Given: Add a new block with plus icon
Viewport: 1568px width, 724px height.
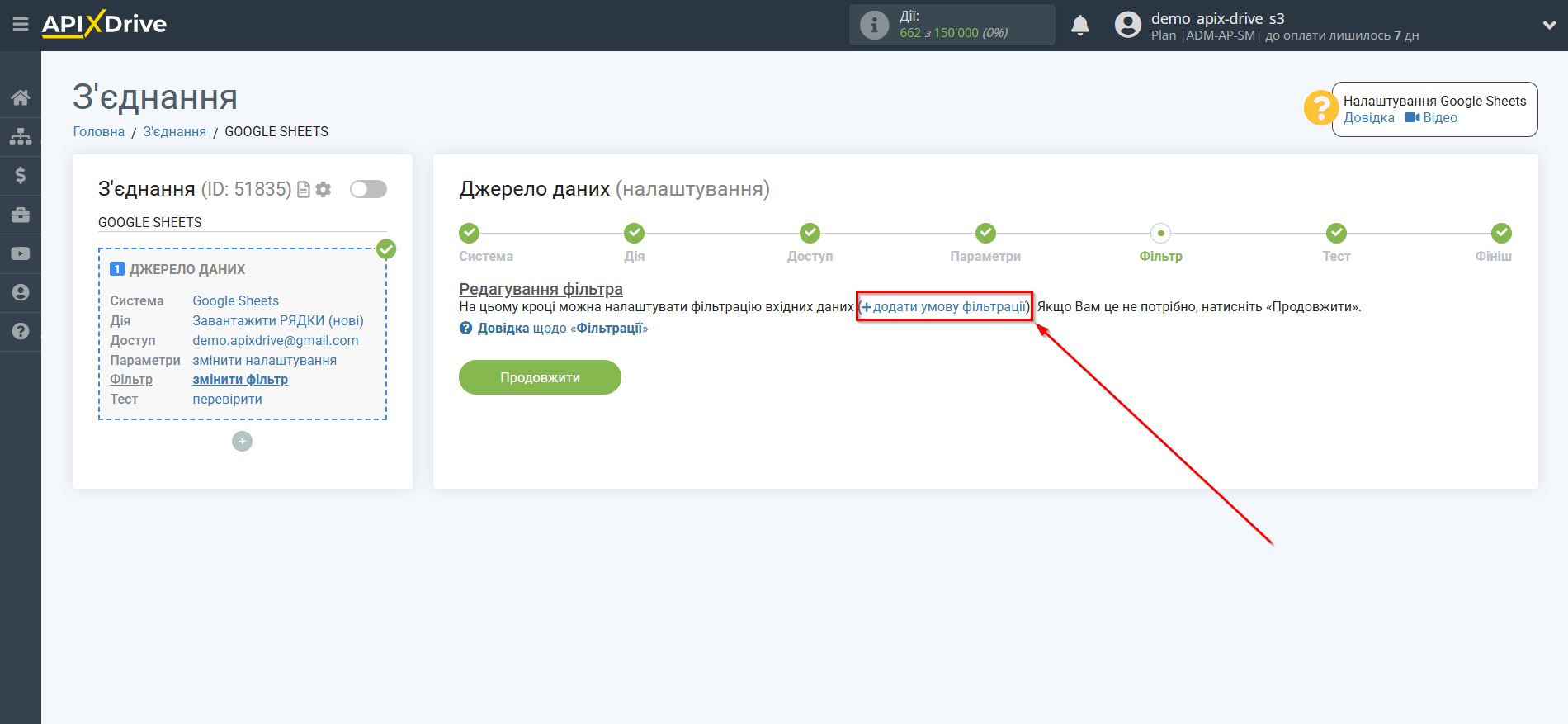Looking at the screenshot, I should click(242, 442).
